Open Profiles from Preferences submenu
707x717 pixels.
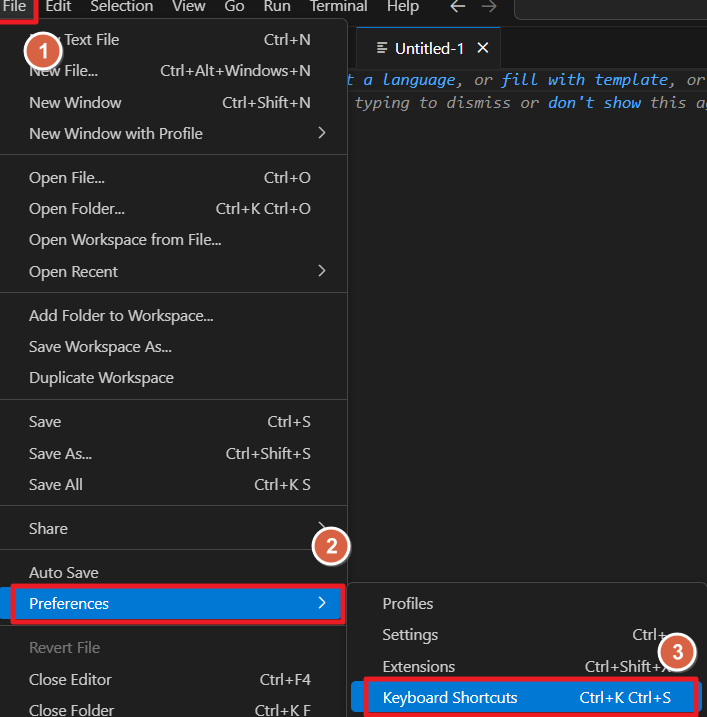click(x=526, y=604)
